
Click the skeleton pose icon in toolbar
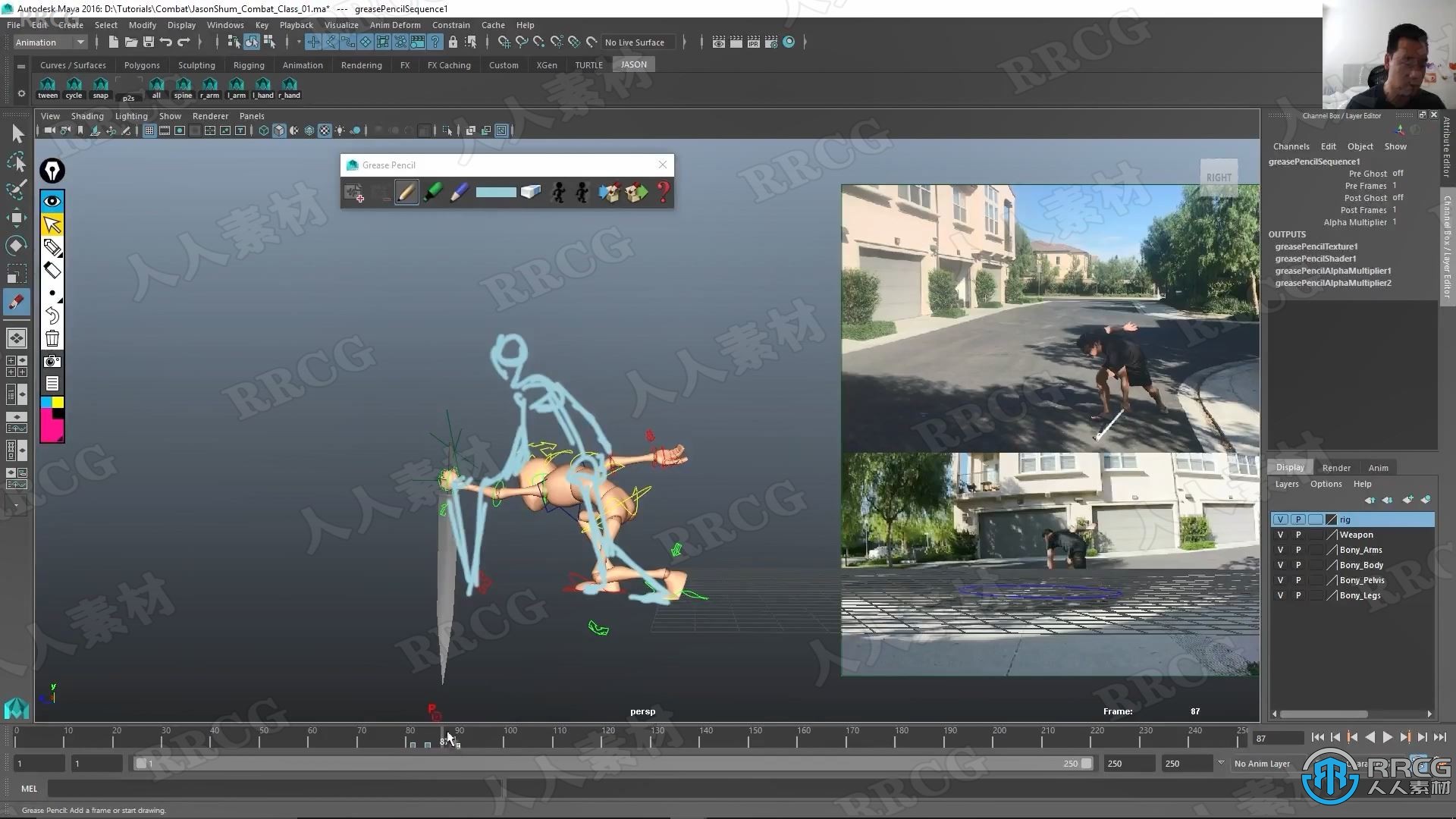coord(559,192)
